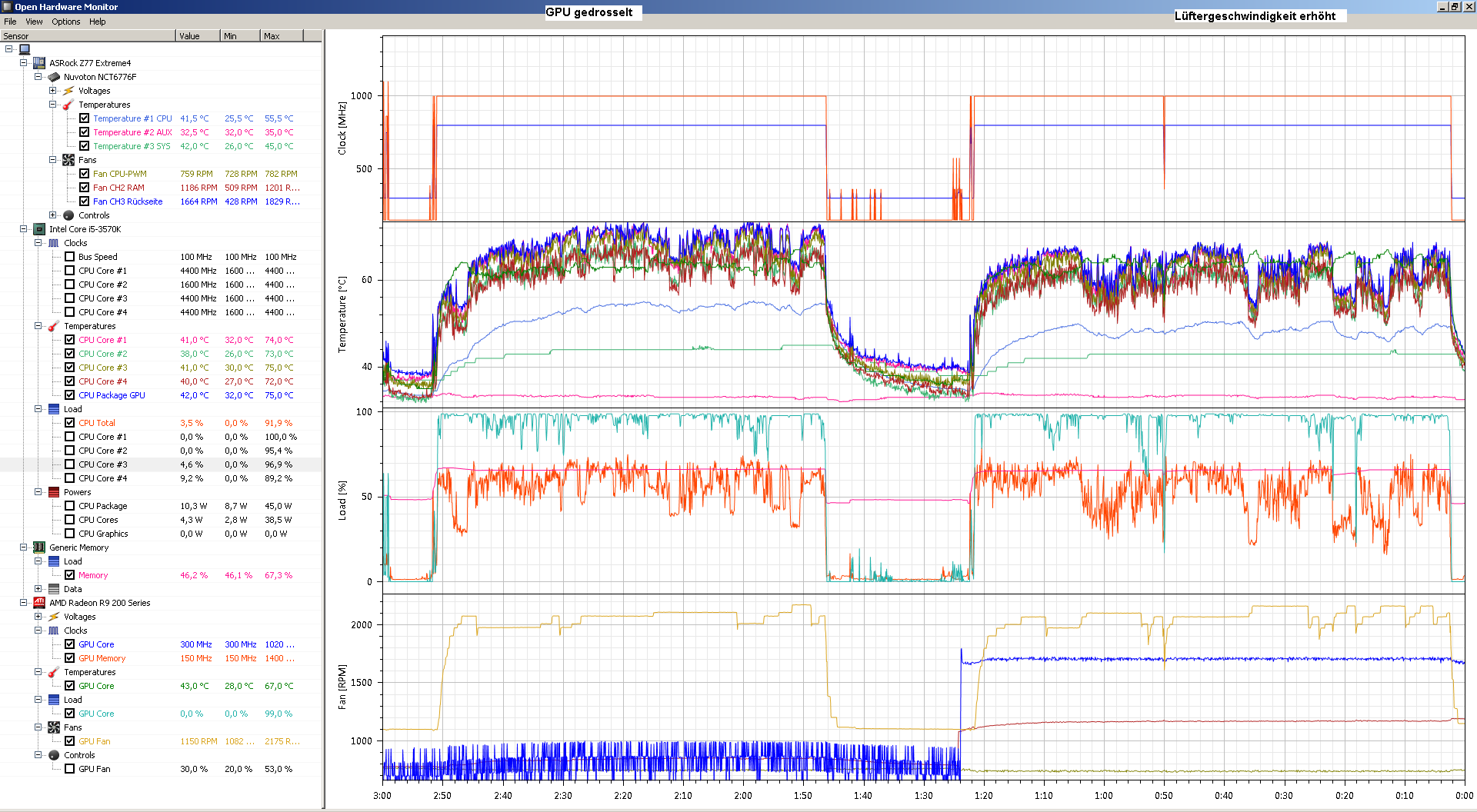The width and height of the screenshot is (1477, 812).
Task: Click the 1:00 time axis label
Action: [x=1104, y=796]
